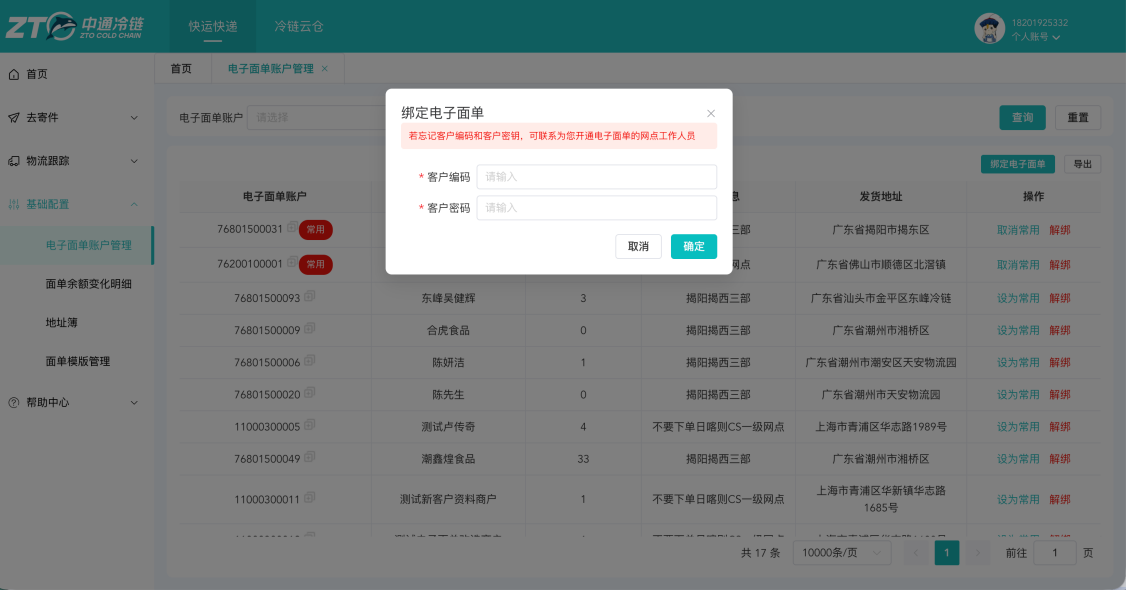Copy account number 76801500049
Screen dimensions: 1126x590
[x=310, y=456]
